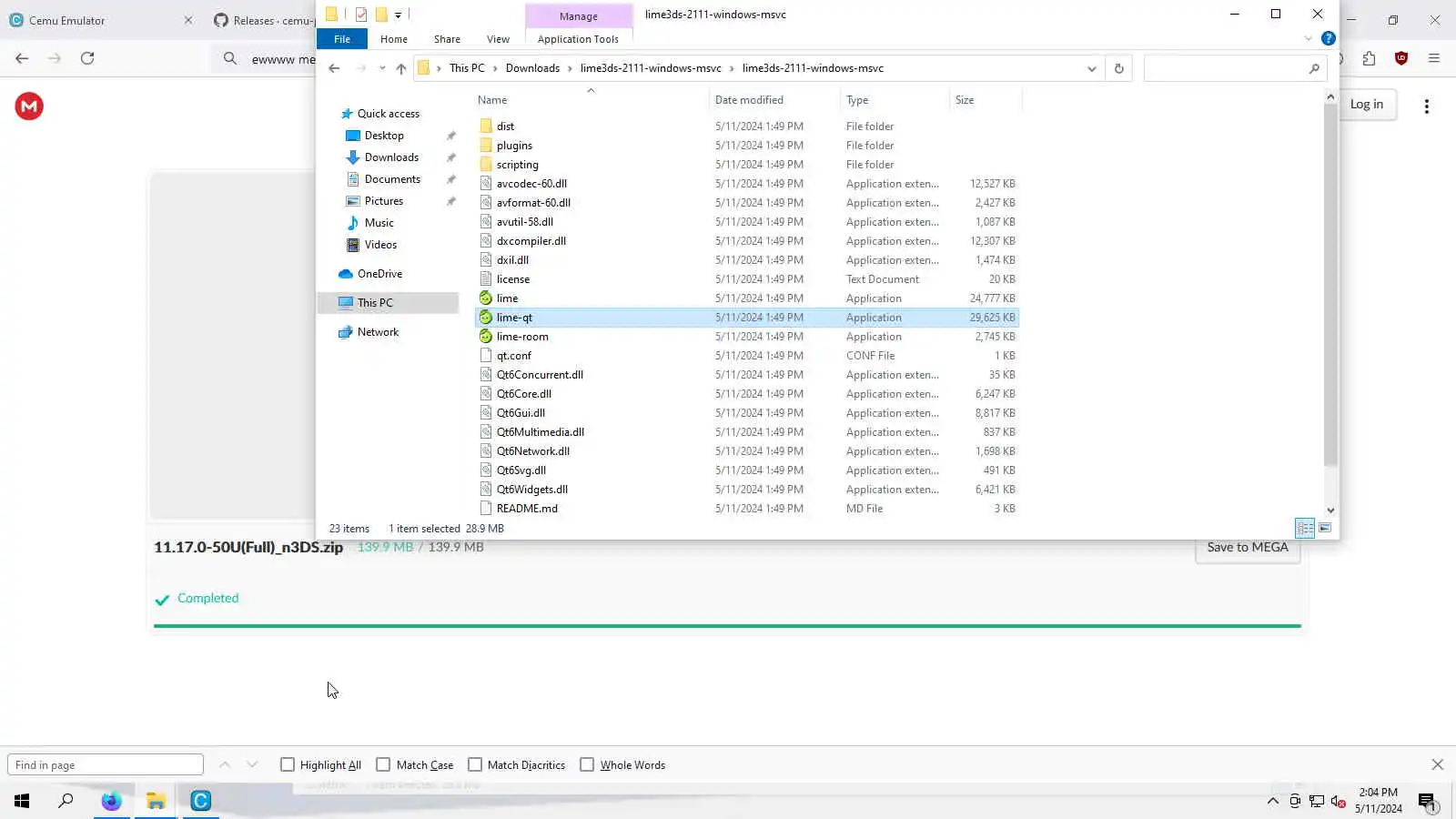Viewport: 1456px width, 819px height.
Task: Select the plugins folder icon
Action: 486,146
